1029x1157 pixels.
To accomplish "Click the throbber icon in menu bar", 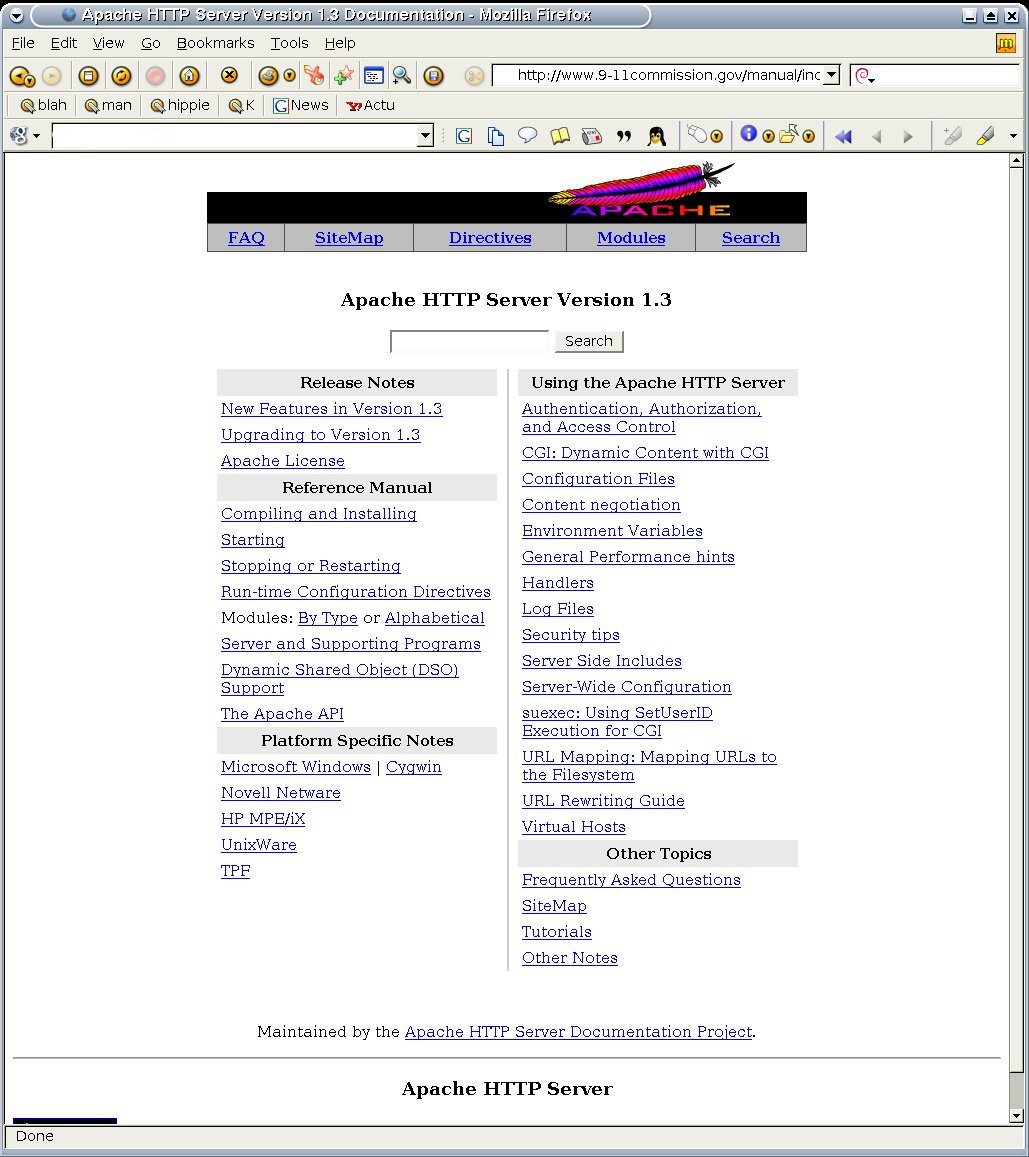I will click(x=1006, y=44).
